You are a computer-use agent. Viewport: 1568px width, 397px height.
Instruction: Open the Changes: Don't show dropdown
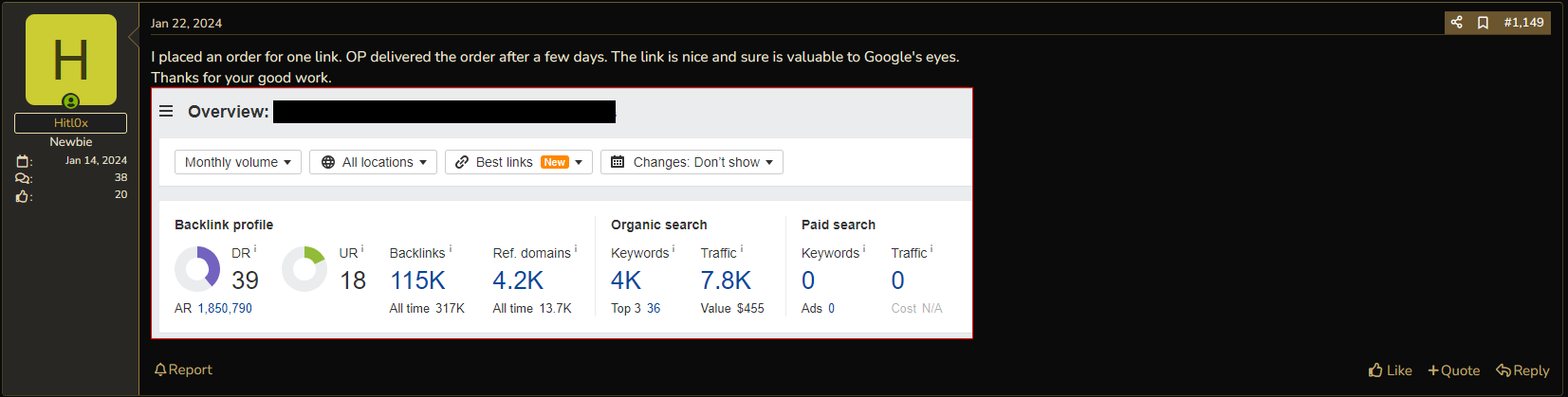[x=692, y=162]
